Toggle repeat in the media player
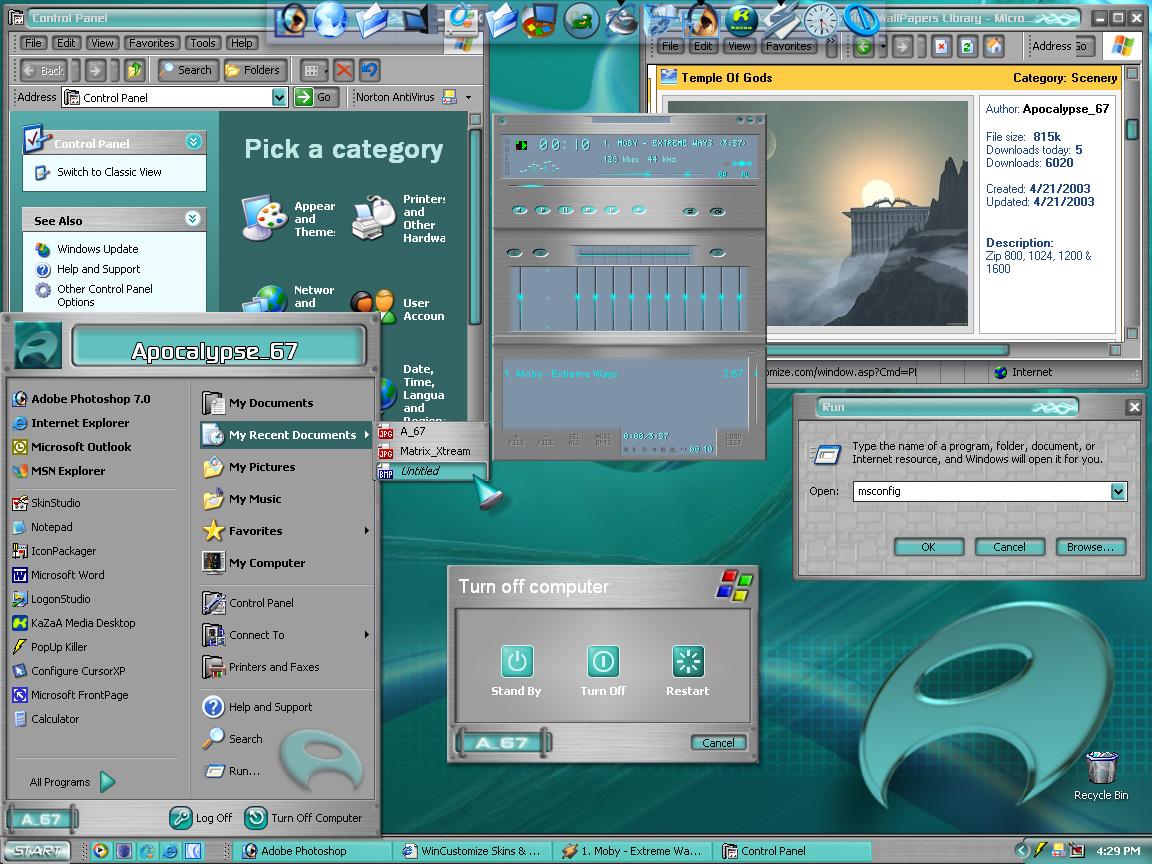This screenshot has width=1152, height=864. pos(717,212)
